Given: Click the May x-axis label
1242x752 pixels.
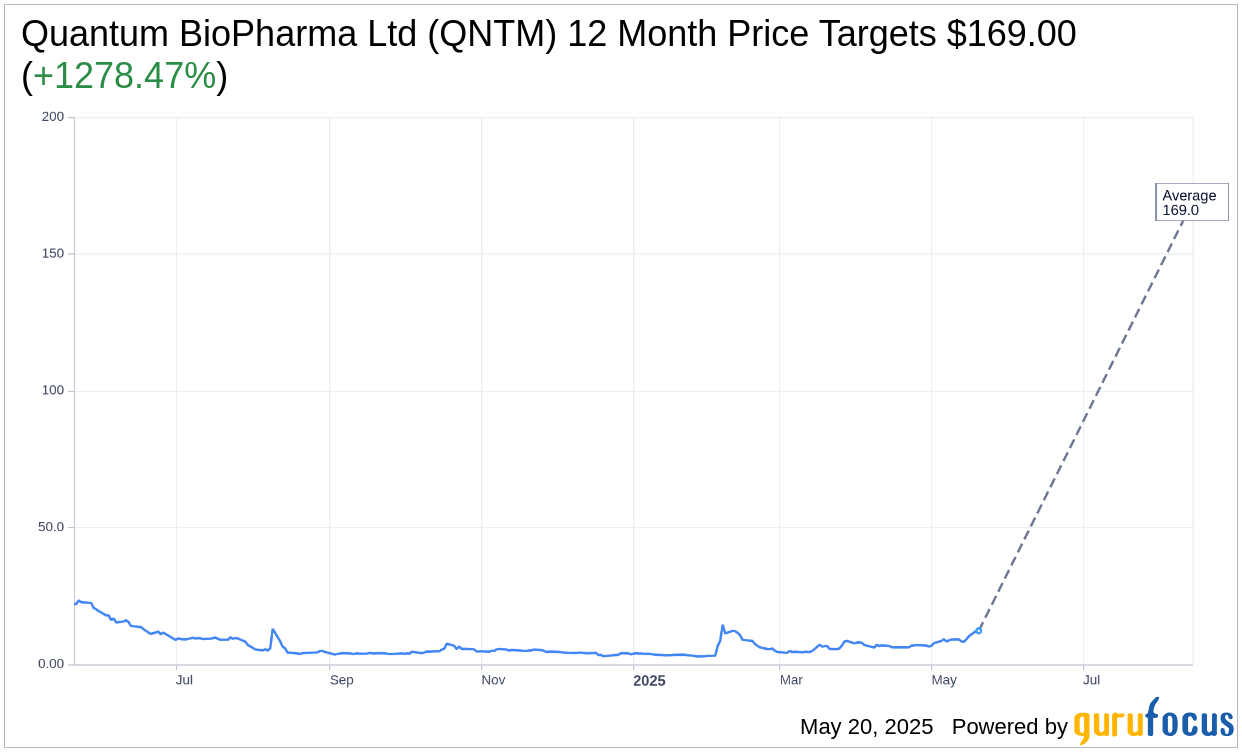Looking at the screenshot, I should click(x=944, y=680).
